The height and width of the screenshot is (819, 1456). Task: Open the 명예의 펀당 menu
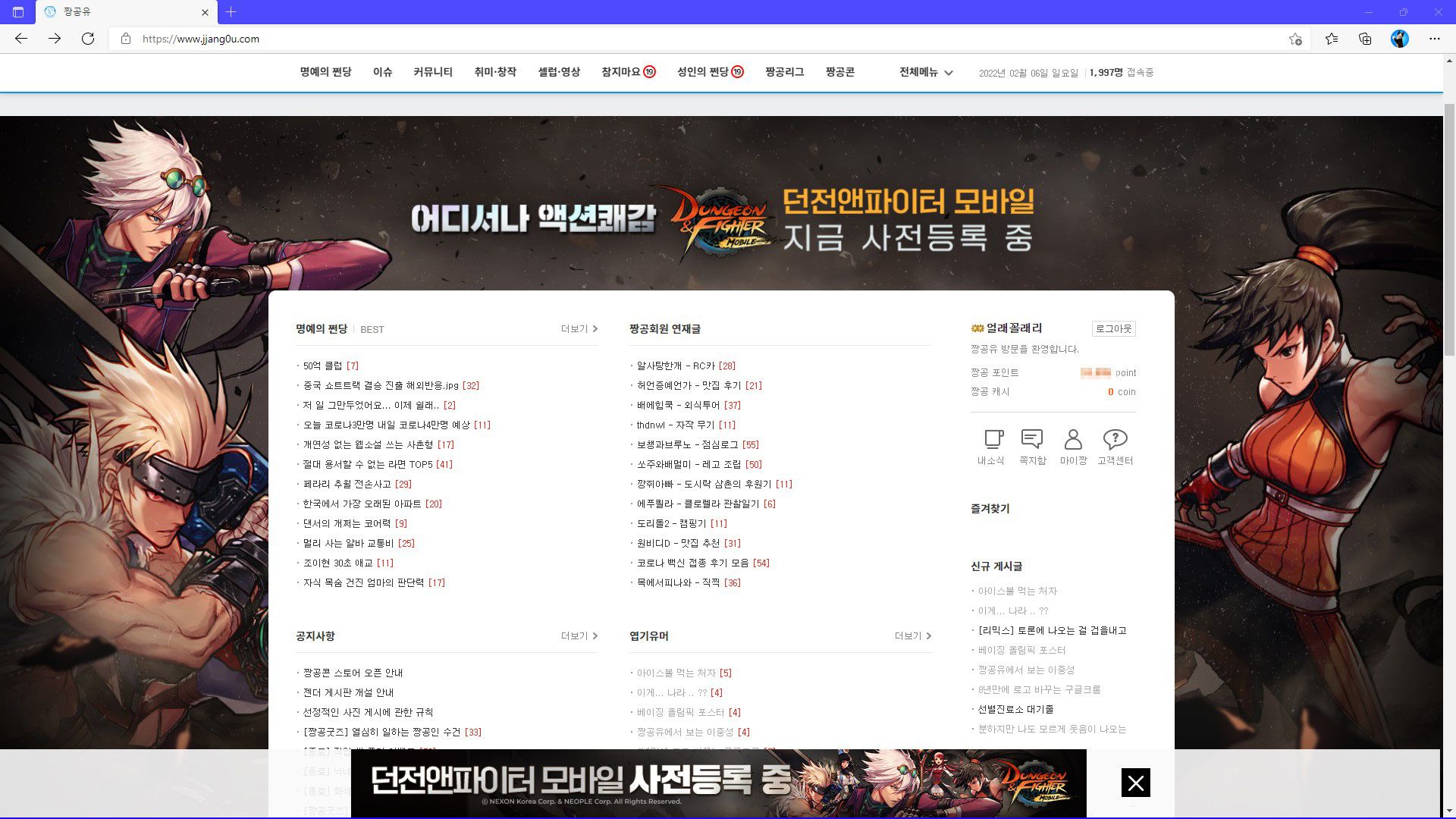pyautogui.click(x=325, y=72)
